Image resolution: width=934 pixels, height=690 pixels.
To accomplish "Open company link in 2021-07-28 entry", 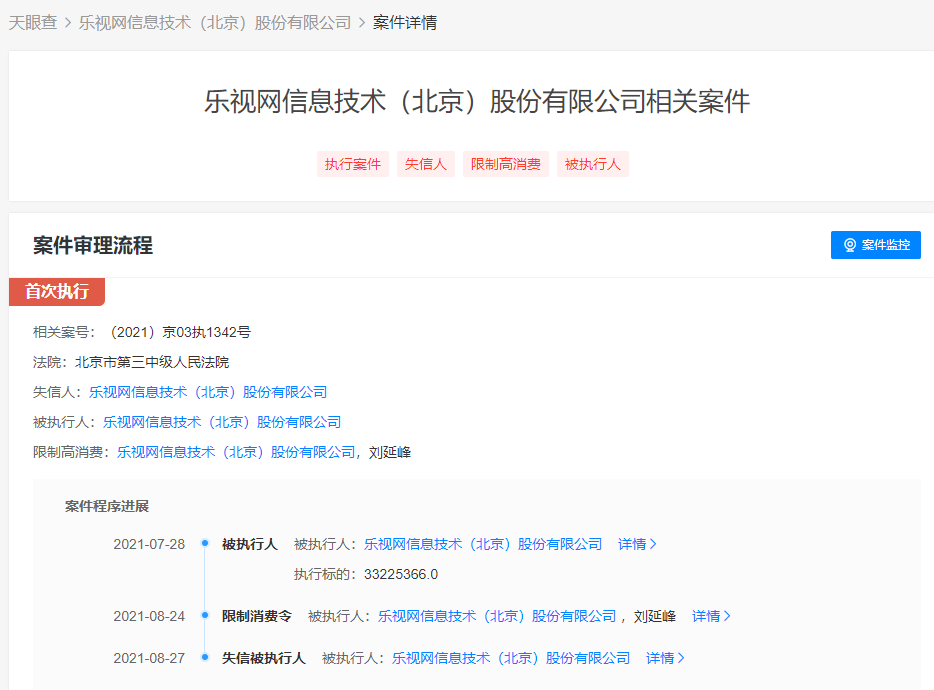I will pos(483,544).
